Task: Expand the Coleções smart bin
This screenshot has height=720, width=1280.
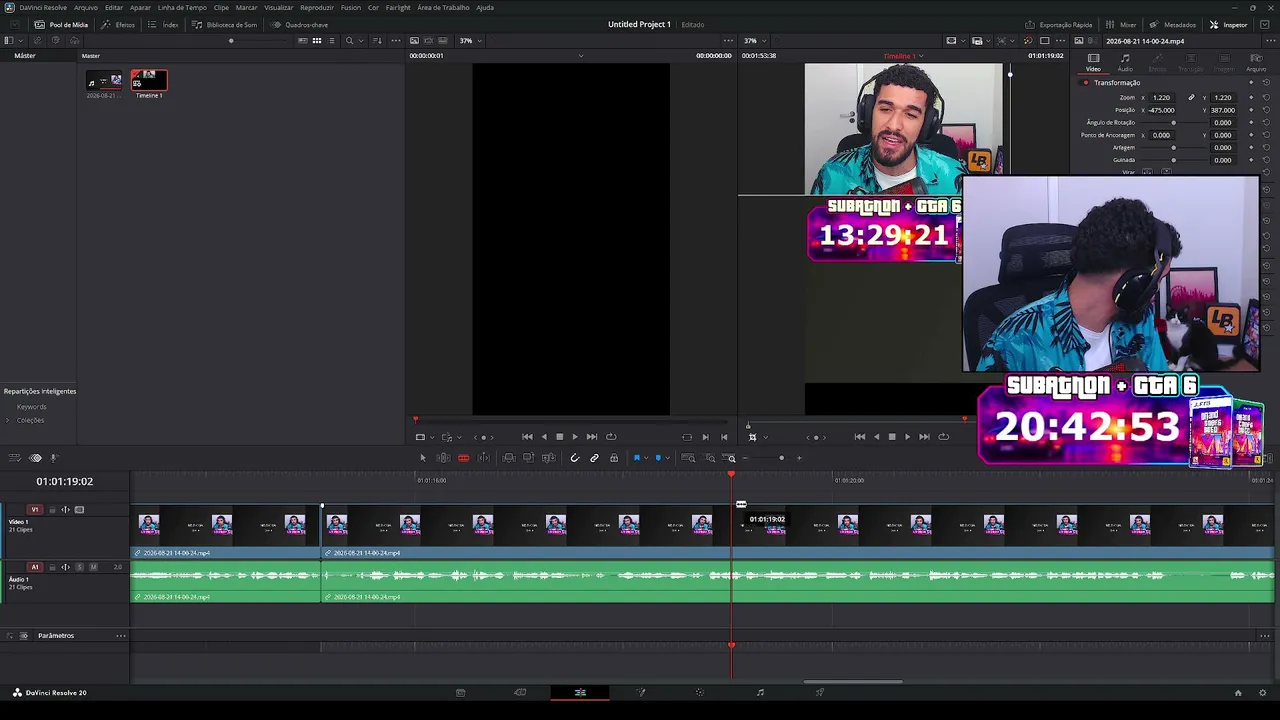Action: (x=8, y=420)
